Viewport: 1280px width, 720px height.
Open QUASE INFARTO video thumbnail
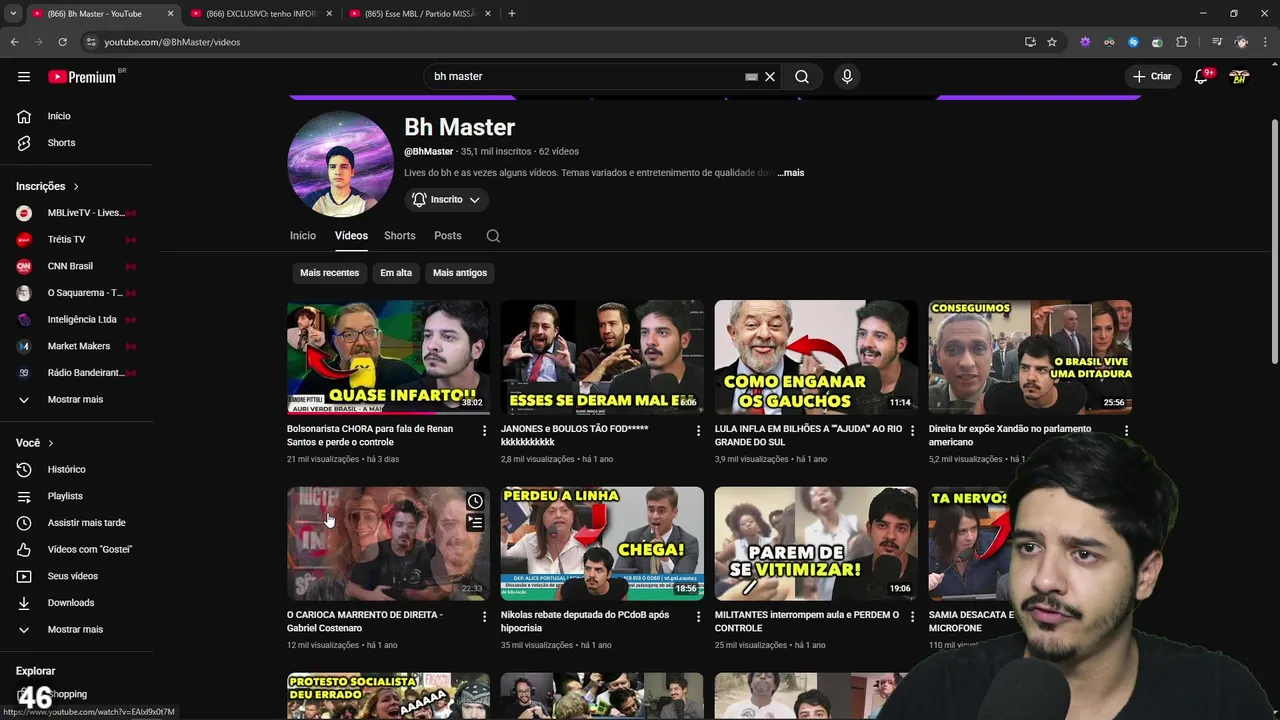[388, 357]
